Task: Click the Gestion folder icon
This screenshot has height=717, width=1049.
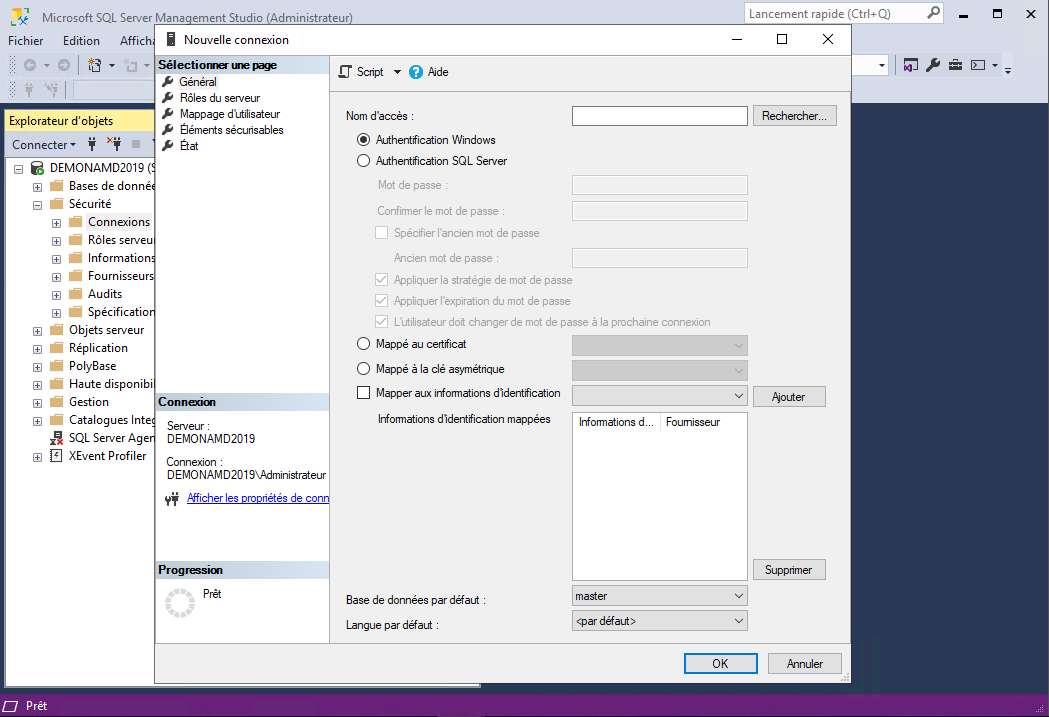Action: coord(57,402)
